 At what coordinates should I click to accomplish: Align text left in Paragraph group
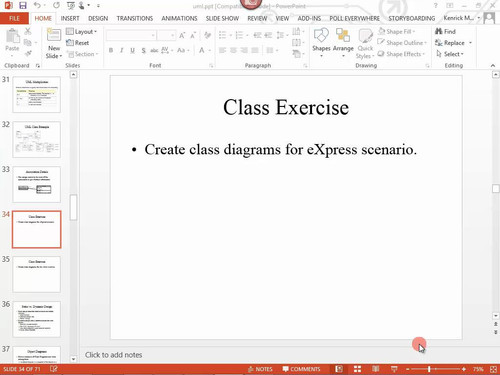[x=222, y=50]
